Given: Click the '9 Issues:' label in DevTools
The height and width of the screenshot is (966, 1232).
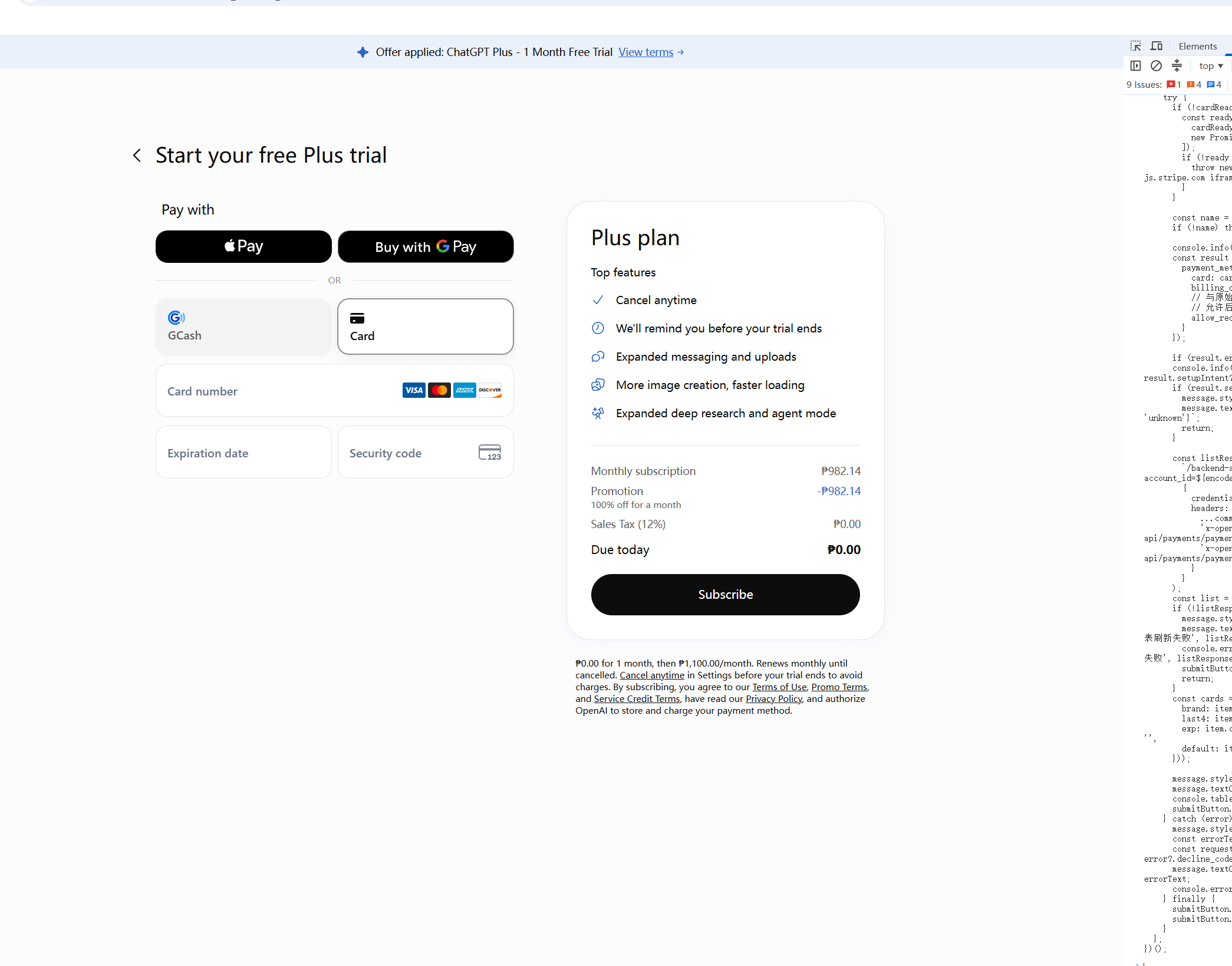Looking at the screenshot, I should [1144, 85].
